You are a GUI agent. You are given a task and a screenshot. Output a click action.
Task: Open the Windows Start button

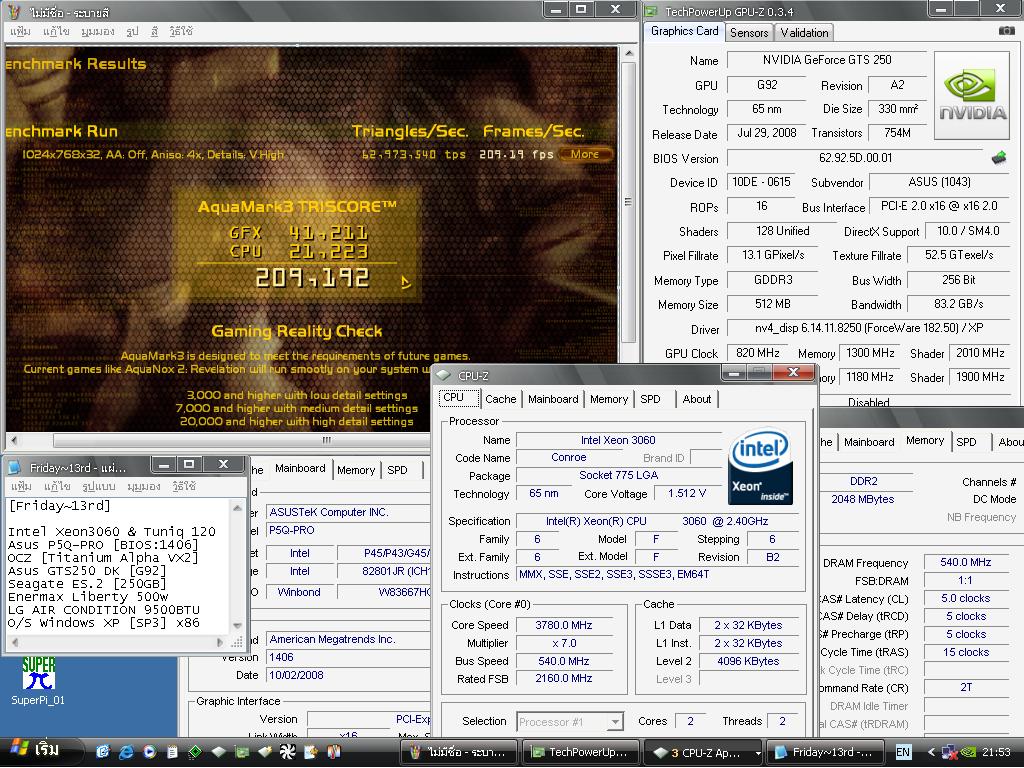(34, 750)
